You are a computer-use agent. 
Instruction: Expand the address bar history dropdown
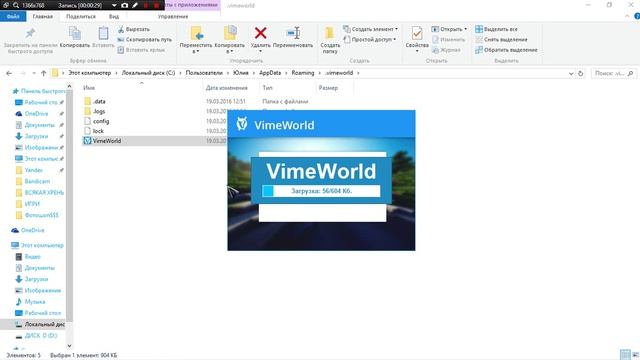tap(571, 73)
